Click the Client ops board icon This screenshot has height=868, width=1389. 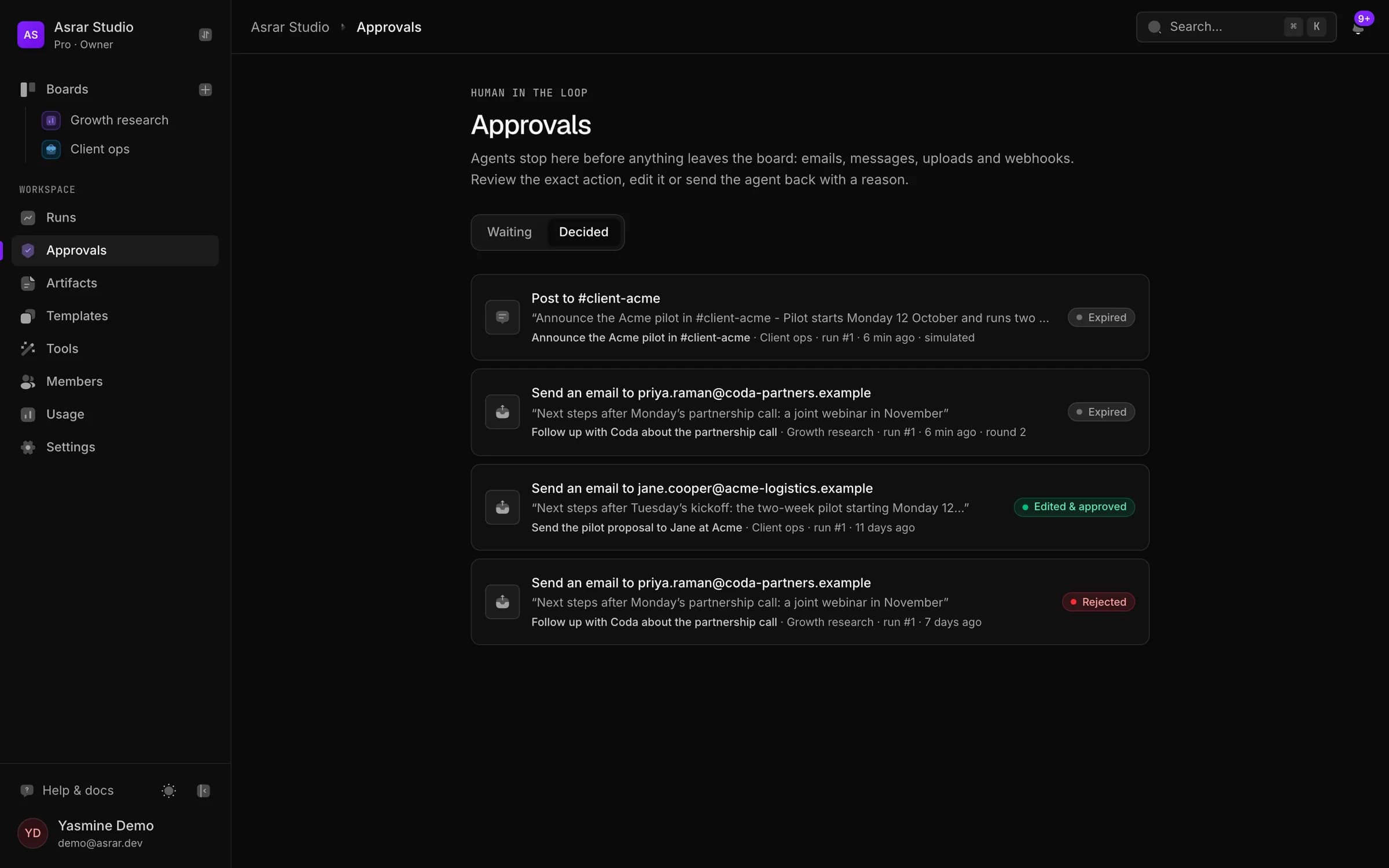click(51, 149)
